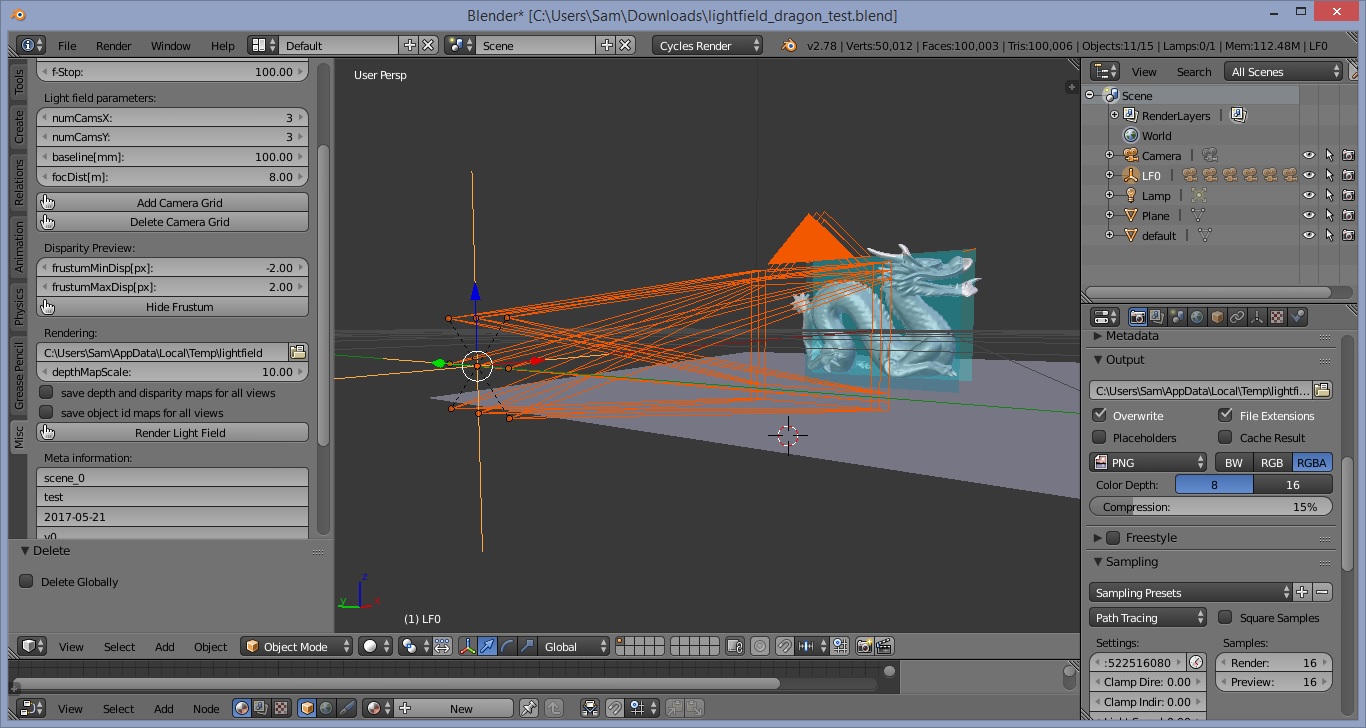
Task: Open the File menu
Action: pyautogui.click(x=67, y=45)
